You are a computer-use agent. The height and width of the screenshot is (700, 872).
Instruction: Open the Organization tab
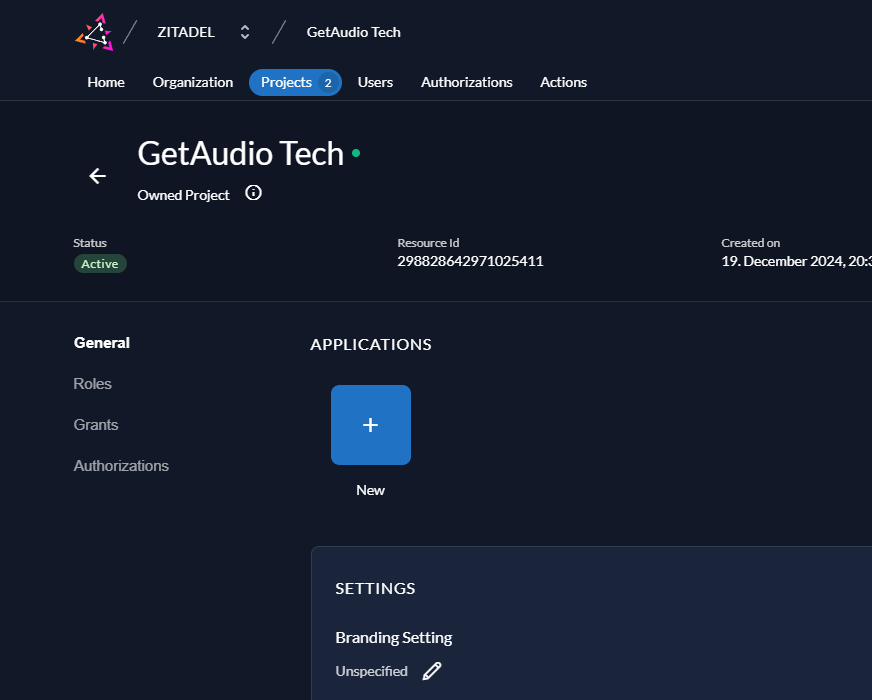[x=193, y=82]
